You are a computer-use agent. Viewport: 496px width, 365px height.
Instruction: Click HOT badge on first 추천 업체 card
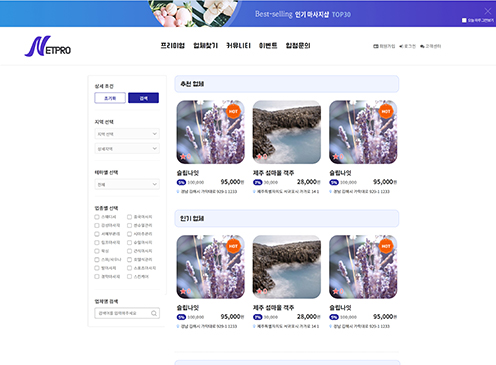pos(233,111)
